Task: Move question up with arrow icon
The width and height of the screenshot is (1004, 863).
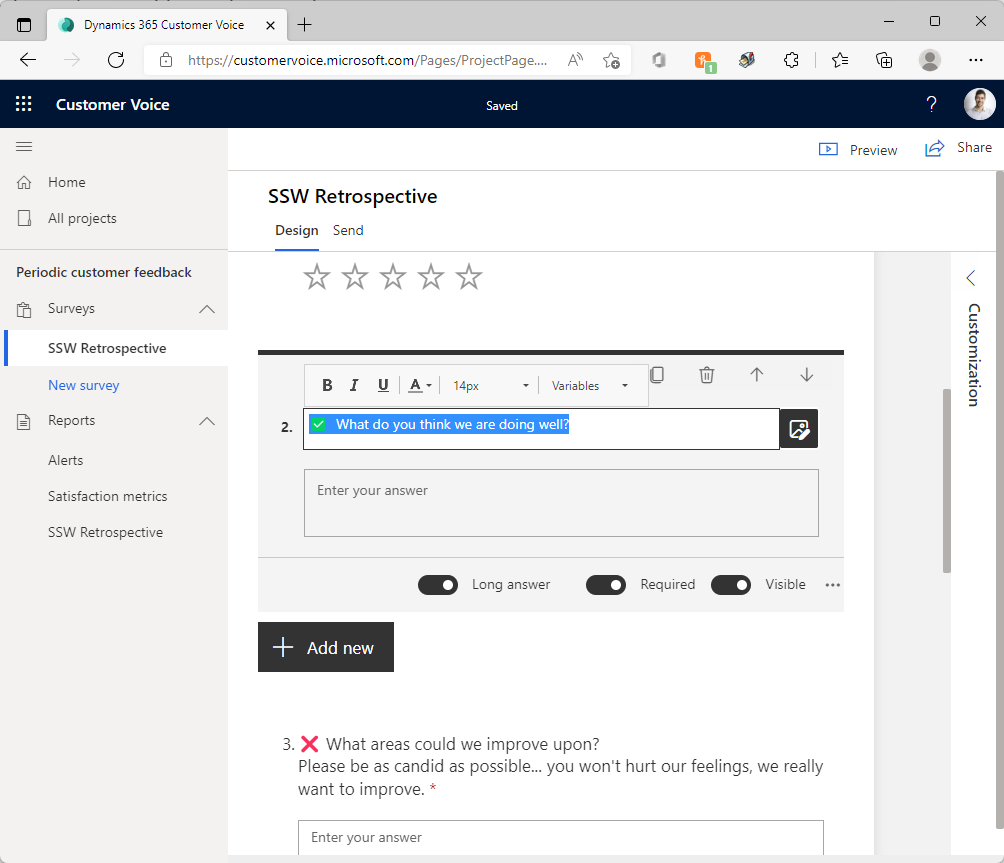Action: pos(757,375)
